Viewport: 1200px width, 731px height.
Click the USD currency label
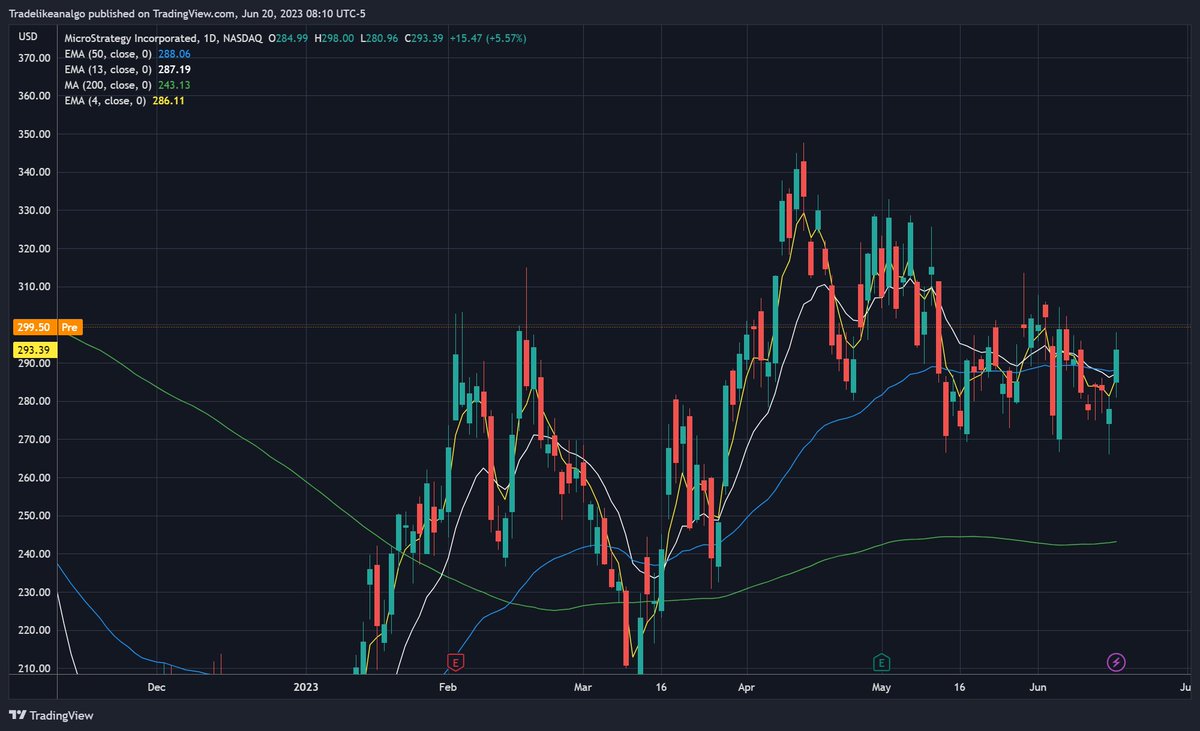pos(29,37)
